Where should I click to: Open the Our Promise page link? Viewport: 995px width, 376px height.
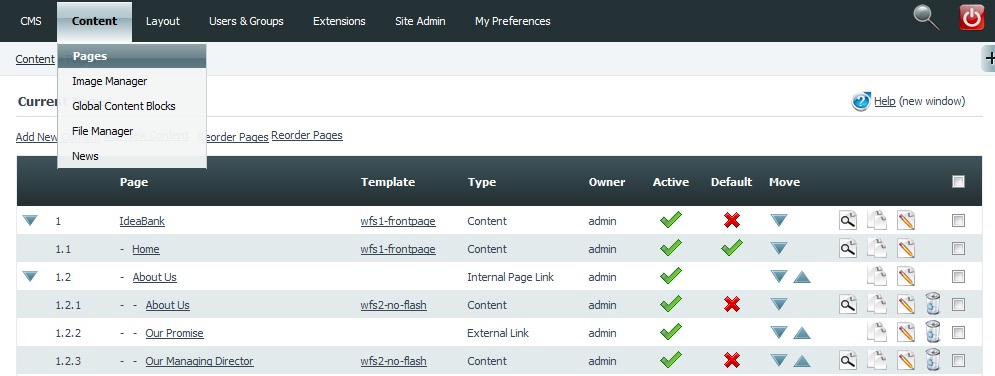[x=175, y=333]
